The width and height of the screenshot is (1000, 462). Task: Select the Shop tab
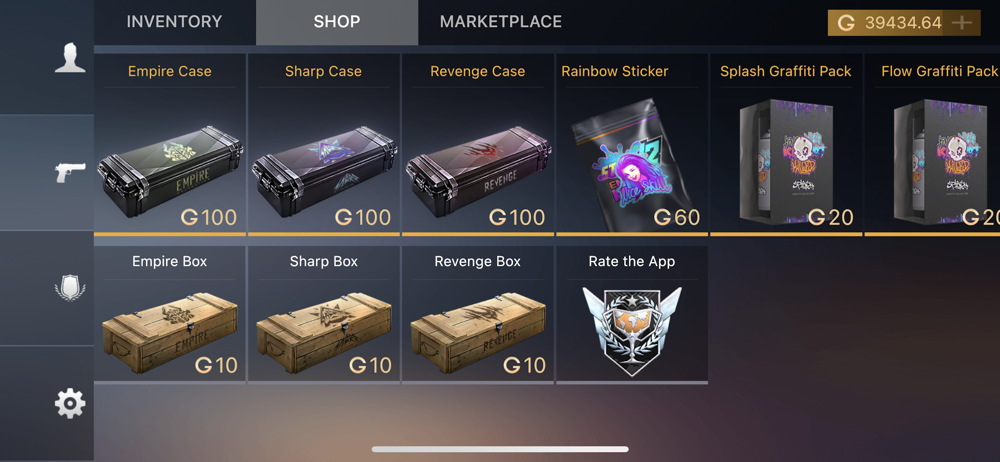(337, 22)
